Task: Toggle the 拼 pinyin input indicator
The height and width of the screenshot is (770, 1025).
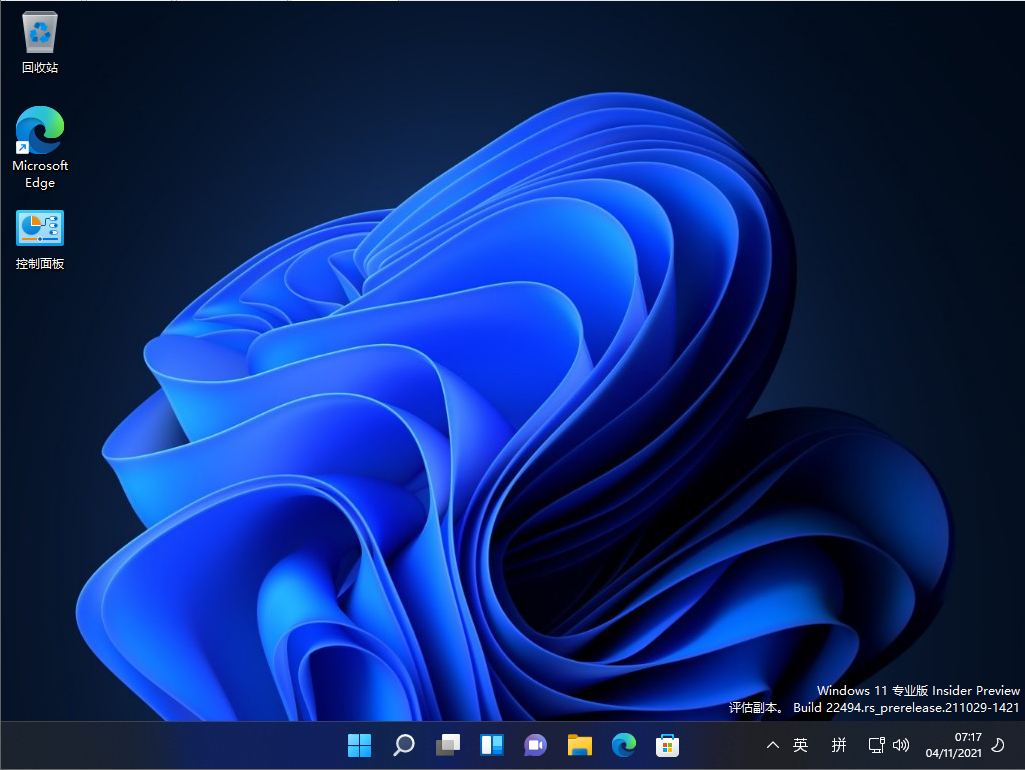Action: click(x=838, y=745)
